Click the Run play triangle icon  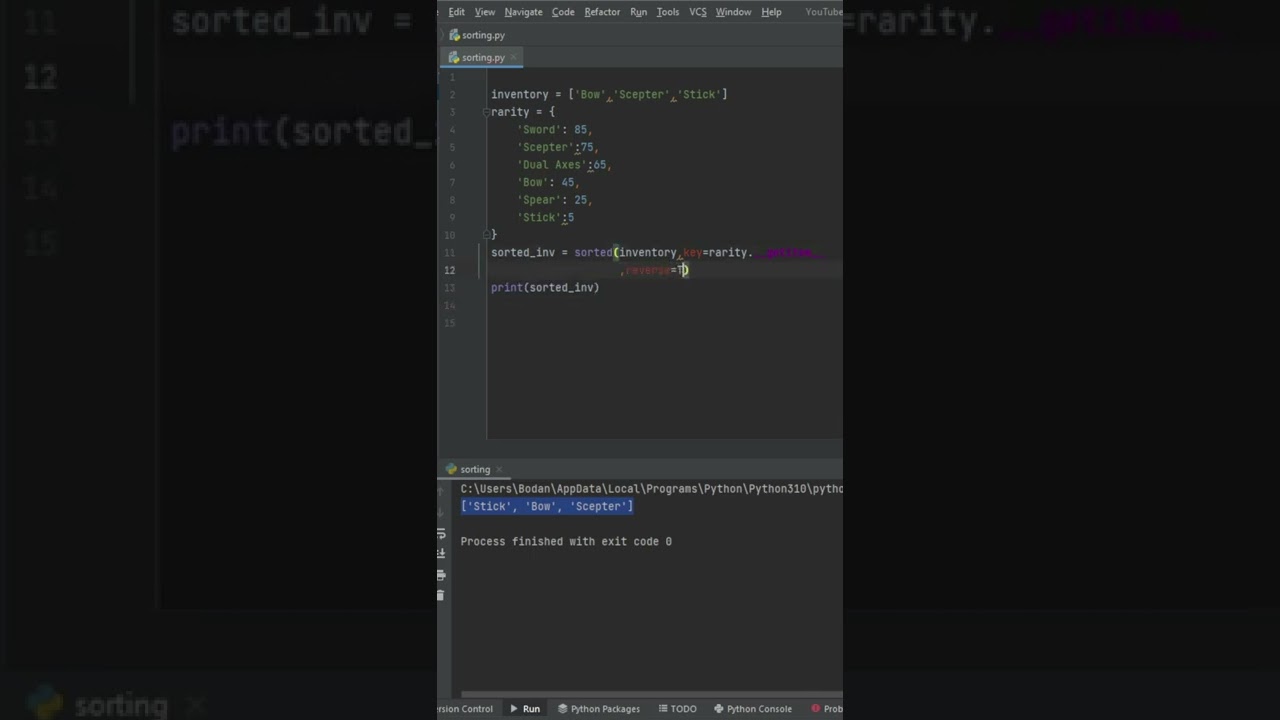514,708
